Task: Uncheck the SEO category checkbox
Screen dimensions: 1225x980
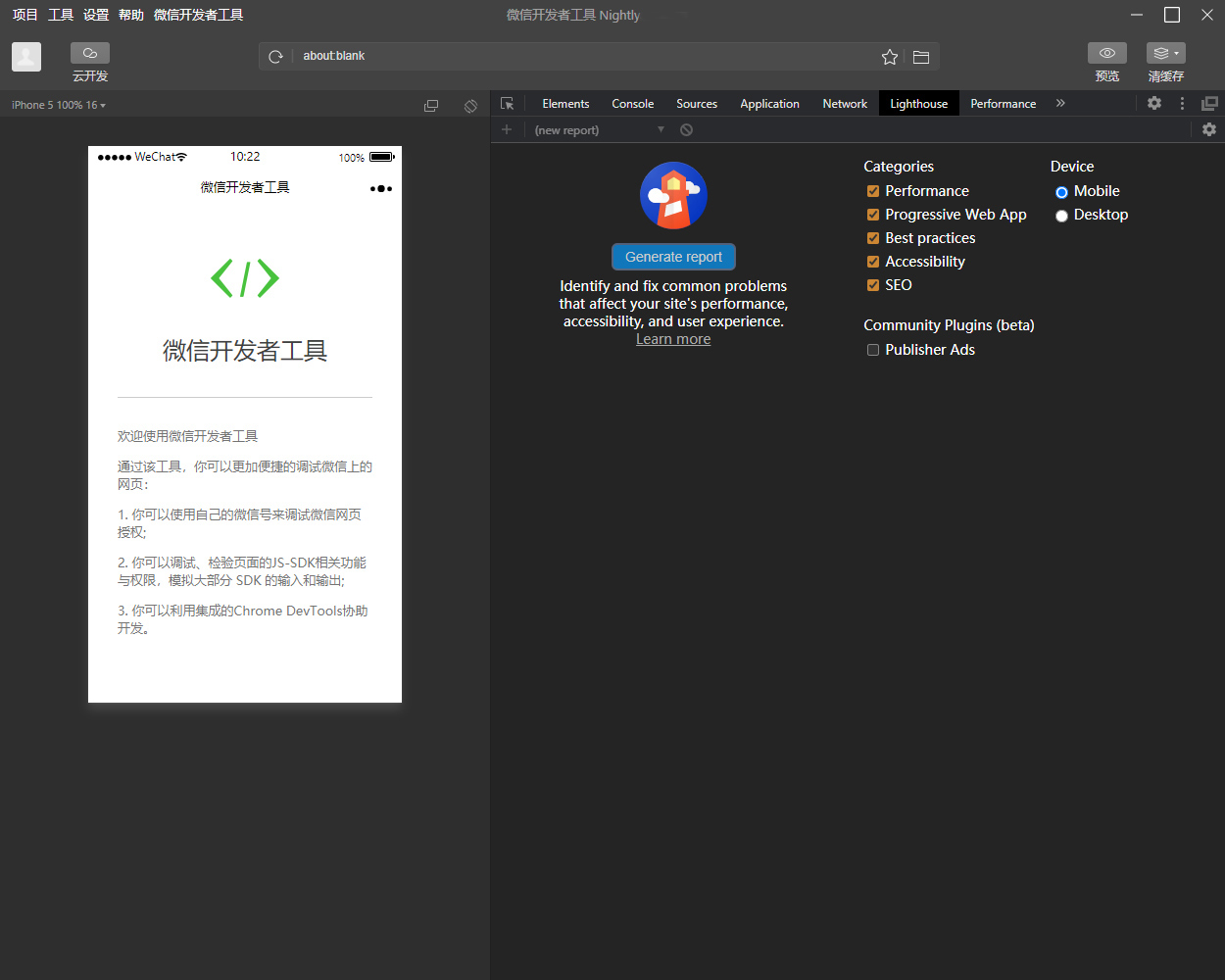Action: coord(872,285)
